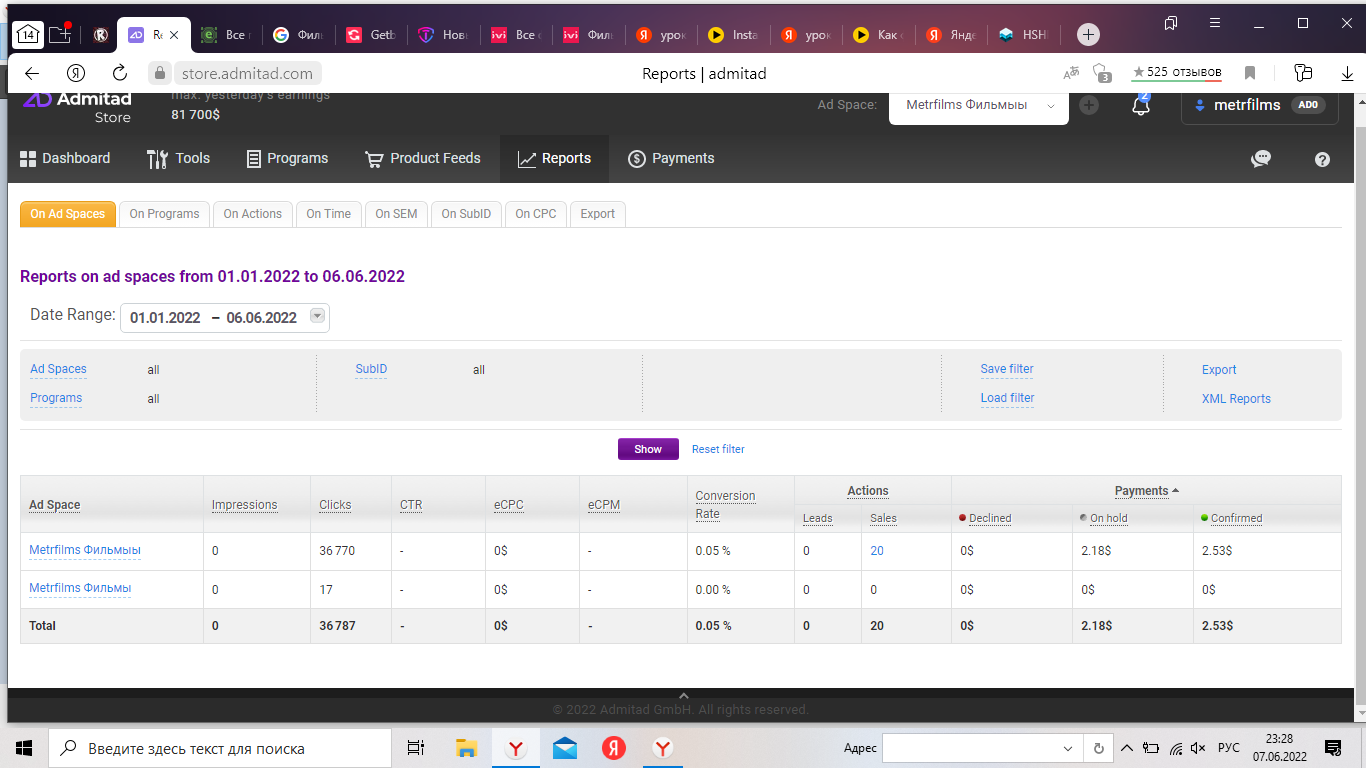Expand the taskbar address field dropdown
This screenshot has height=768, width=1366.
pyautogui.click(x=1067, y=748)
